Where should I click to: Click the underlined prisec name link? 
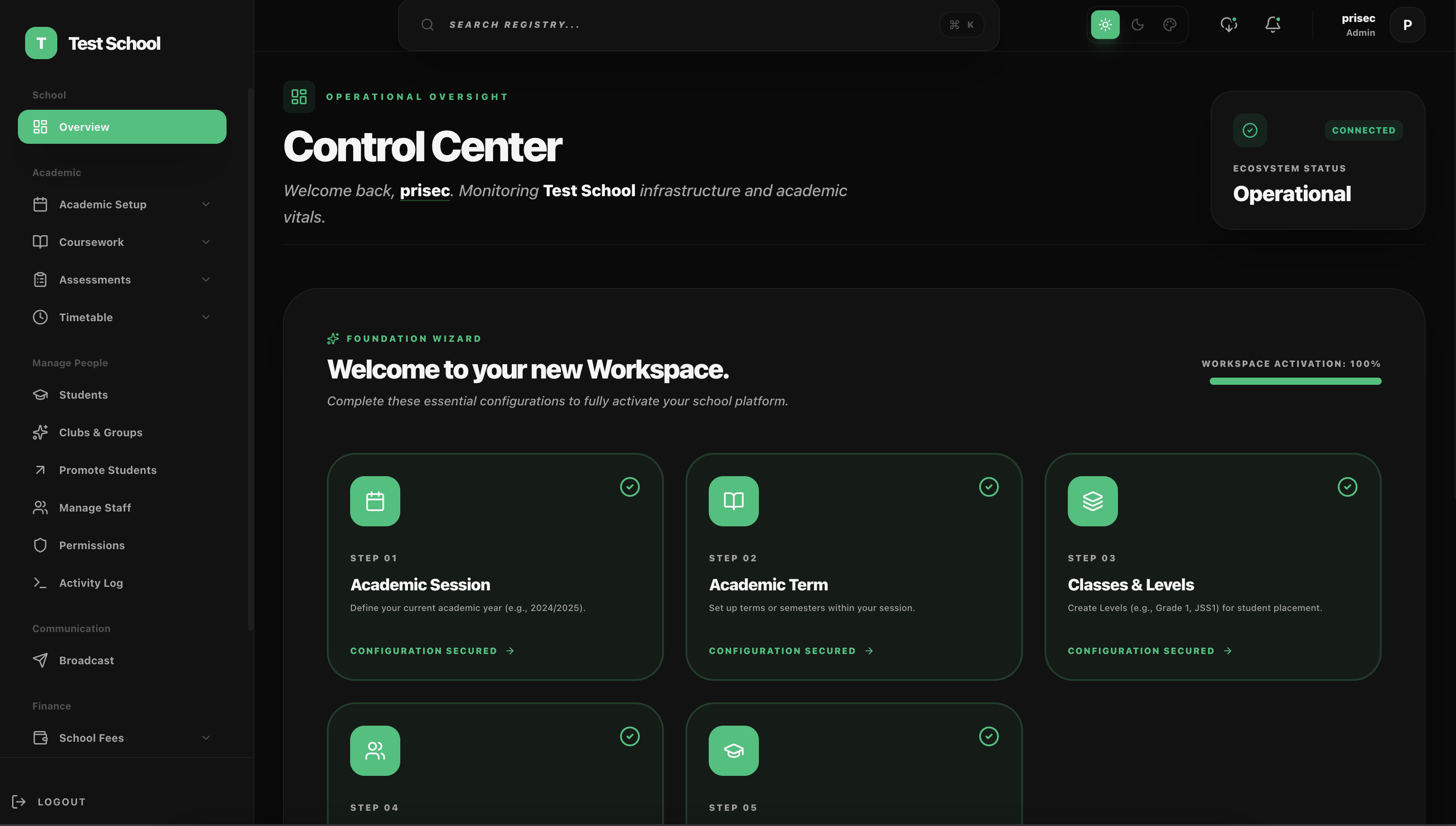pos(424,191)
